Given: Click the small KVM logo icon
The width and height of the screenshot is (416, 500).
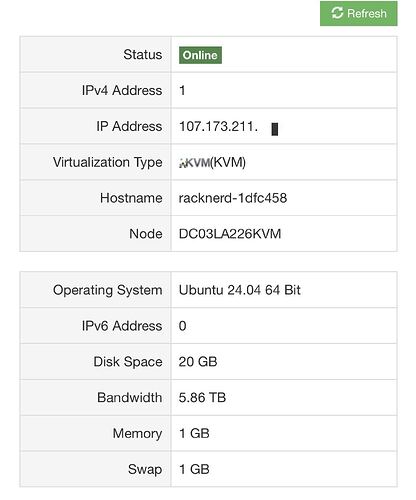Looking at the screenshot, I should click(195, 163).
